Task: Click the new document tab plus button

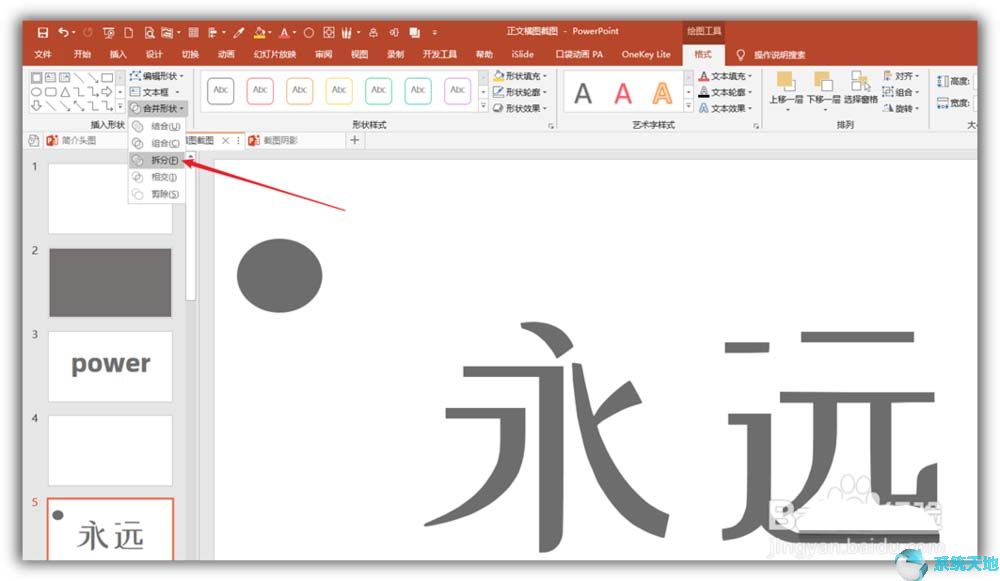Action: pyautogui.click(x=354, y=141)
